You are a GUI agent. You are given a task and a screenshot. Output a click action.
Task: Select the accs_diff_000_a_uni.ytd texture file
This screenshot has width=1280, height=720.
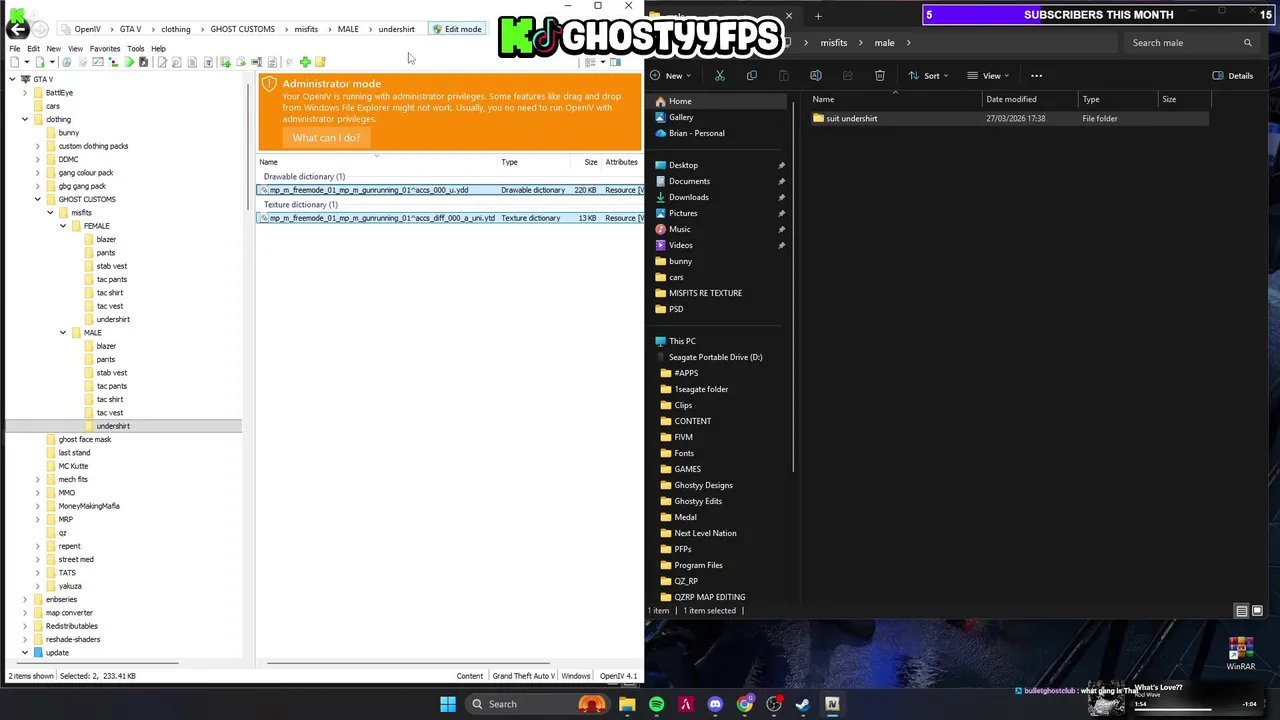[x=450, y=218]
